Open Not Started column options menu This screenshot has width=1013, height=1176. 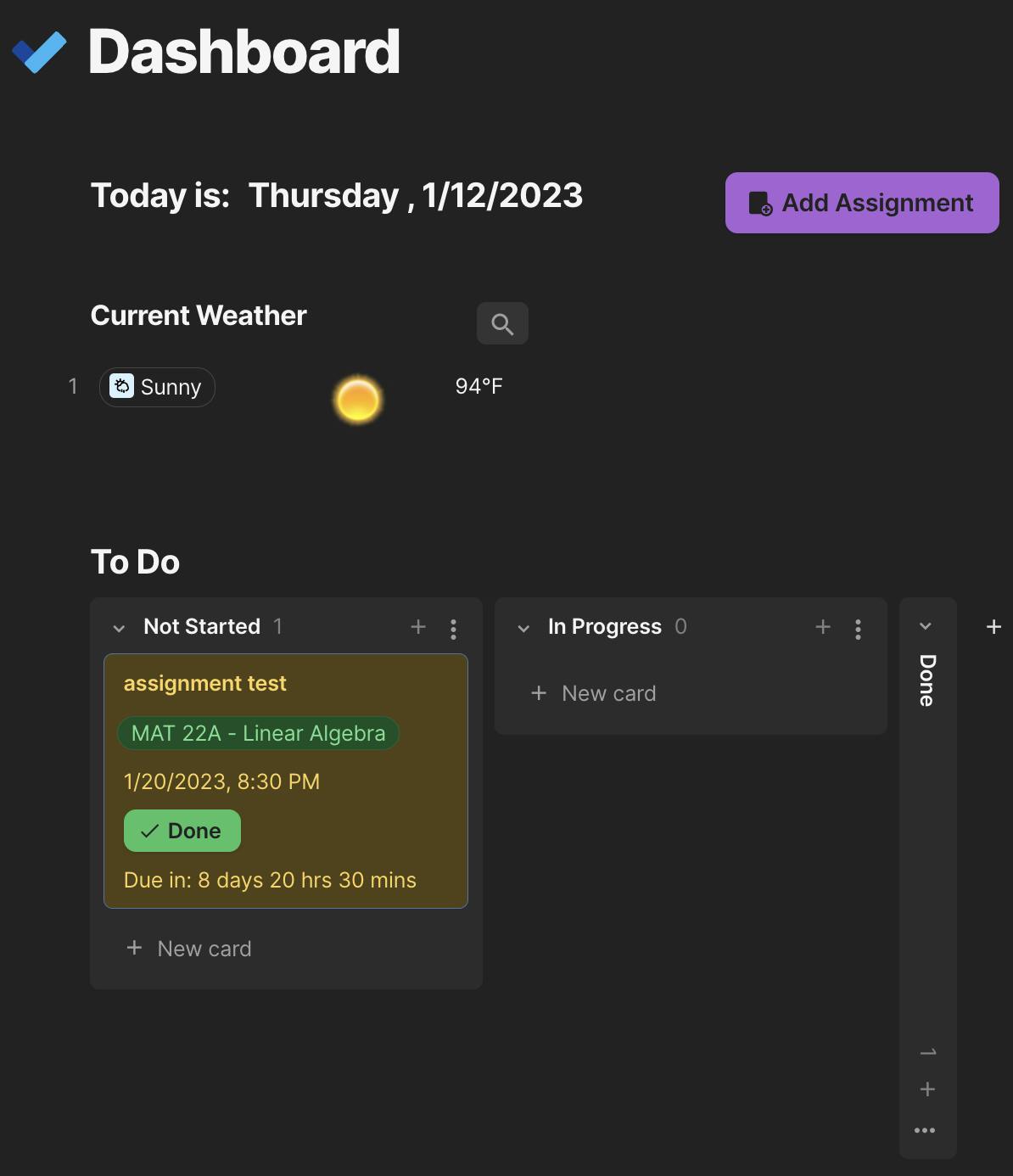(x=453, y=629)
